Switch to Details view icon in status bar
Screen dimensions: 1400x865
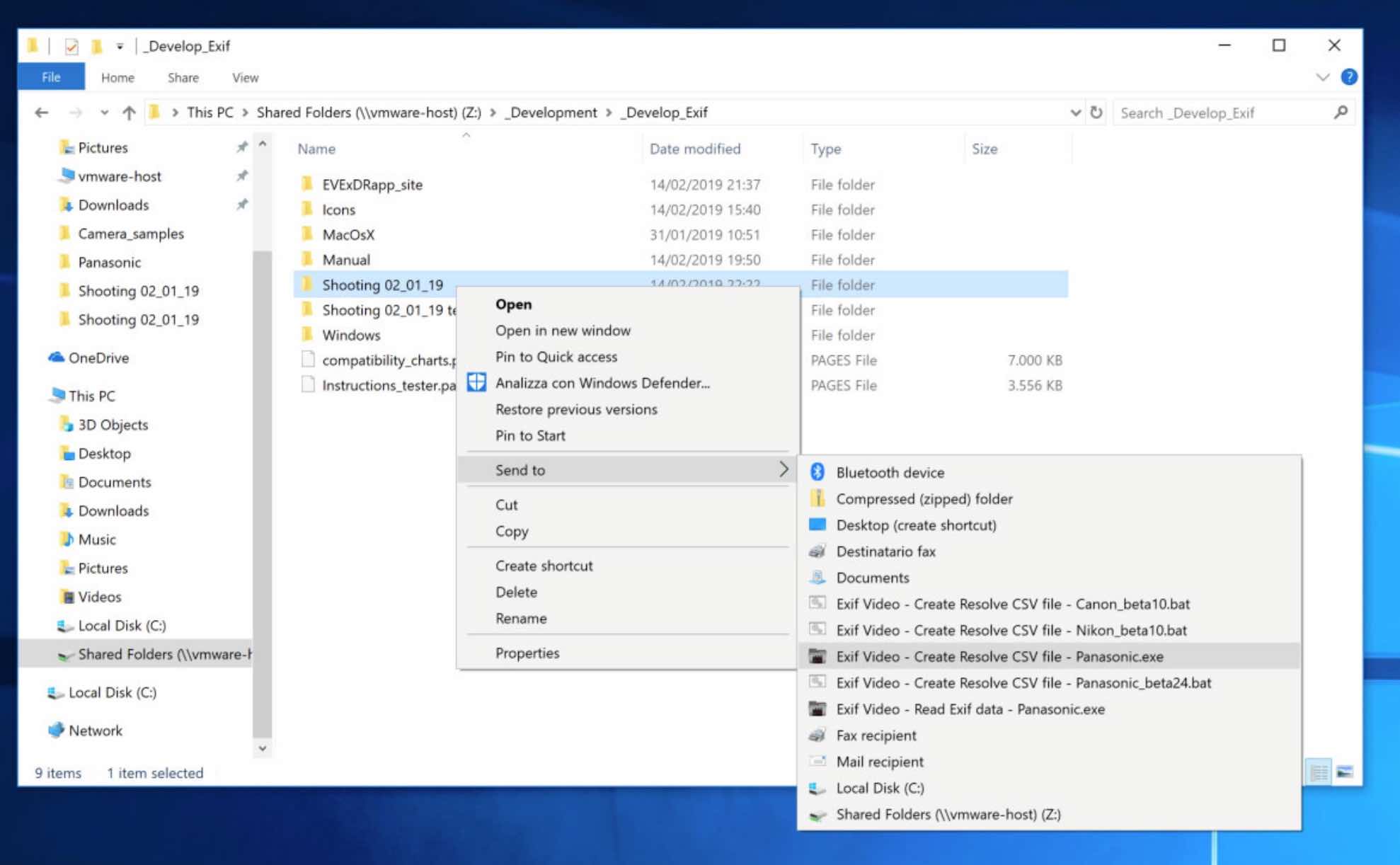[x=1319, y=772]
